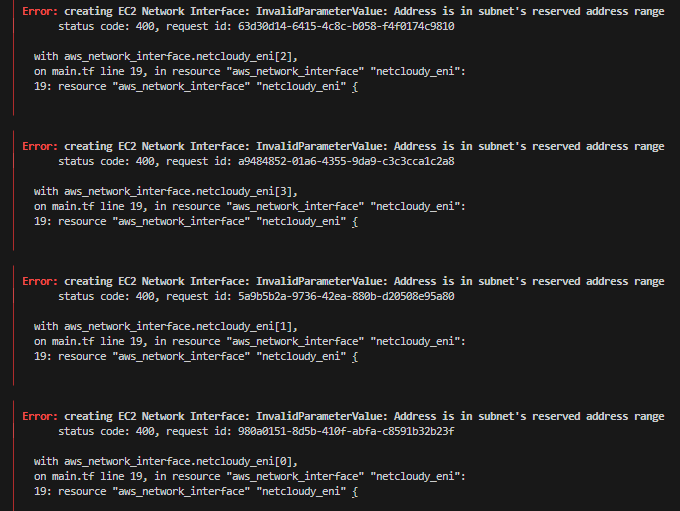680x511 pixels.
Task: Select the netcloudy_eni[3] resource reference
Action: tap(181, 191)
